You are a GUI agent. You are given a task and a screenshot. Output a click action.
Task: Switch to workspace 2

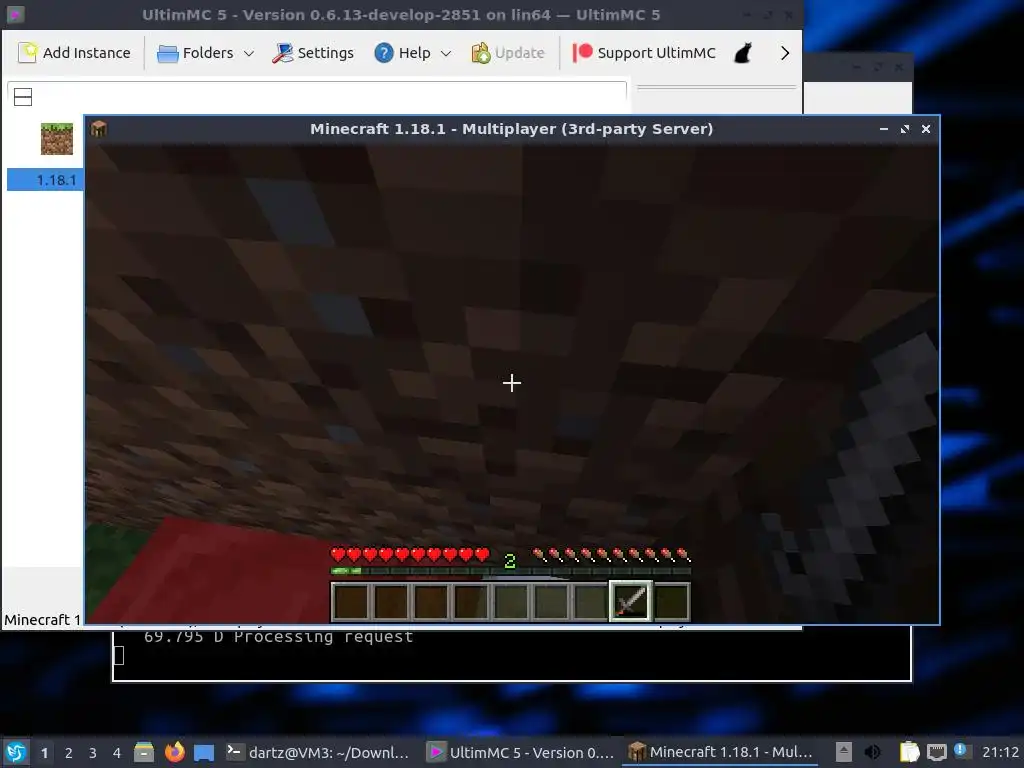(x=69, y=753)
